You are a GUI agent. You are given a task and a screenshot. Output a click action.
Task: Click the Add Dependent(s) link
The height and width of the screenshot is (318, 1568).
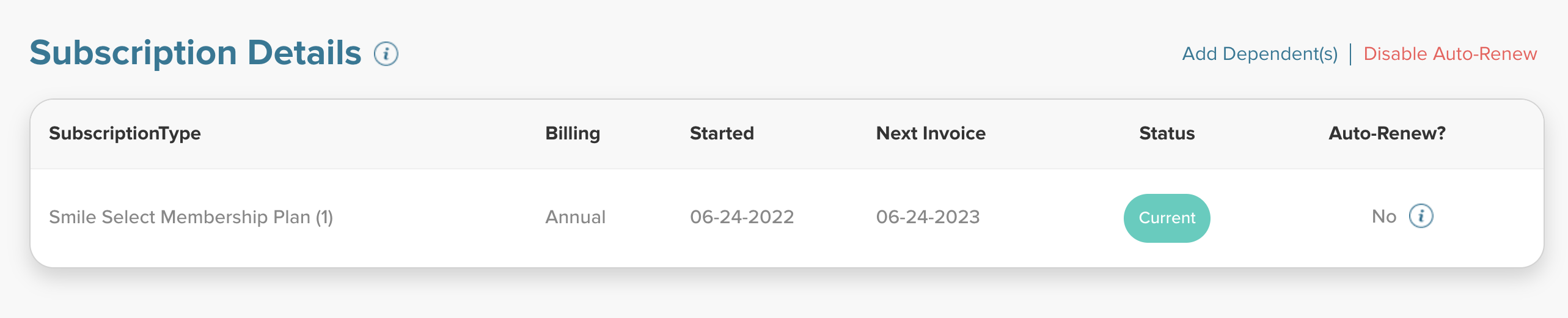click(x=1259, y=54)
